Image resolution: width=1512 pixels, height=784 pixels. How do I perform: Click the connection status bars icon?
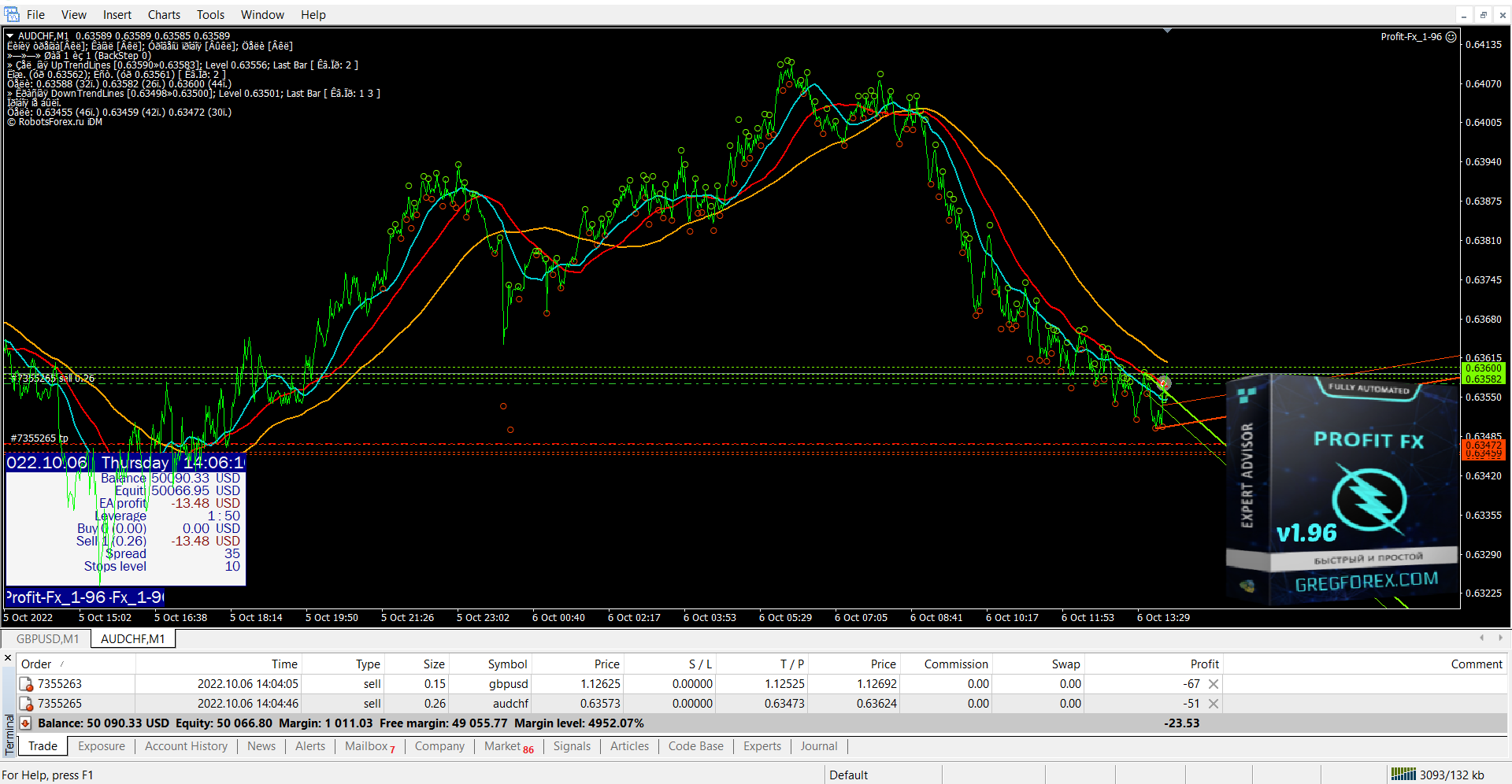pos(1403,775)
